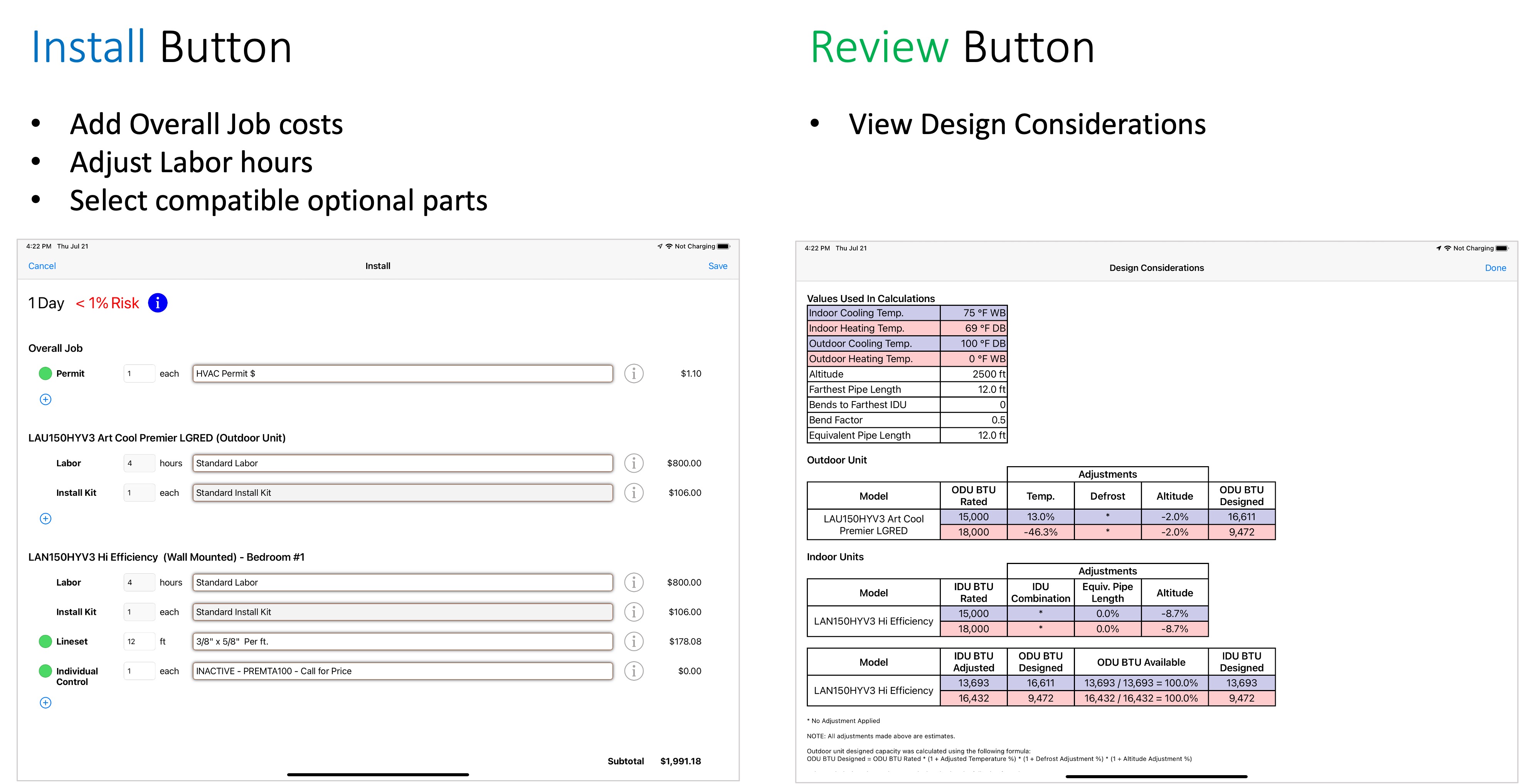Screen dimensions: 1519x784
Task: Click the 'Equiv. Pipe Length' column header
Action: pyautogui.click(x=1107, y=593)
